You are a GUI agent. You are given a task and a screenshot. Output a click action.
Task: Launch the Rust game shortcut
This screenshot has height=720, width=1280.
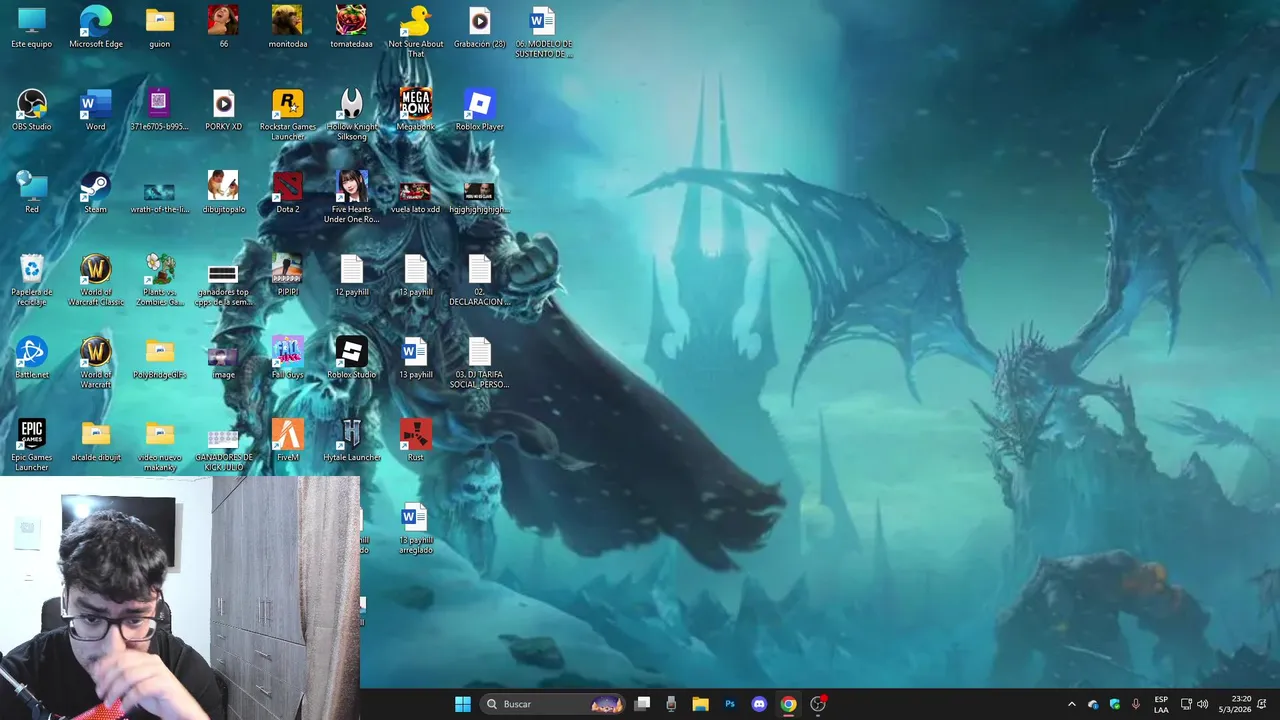point(415,441)
